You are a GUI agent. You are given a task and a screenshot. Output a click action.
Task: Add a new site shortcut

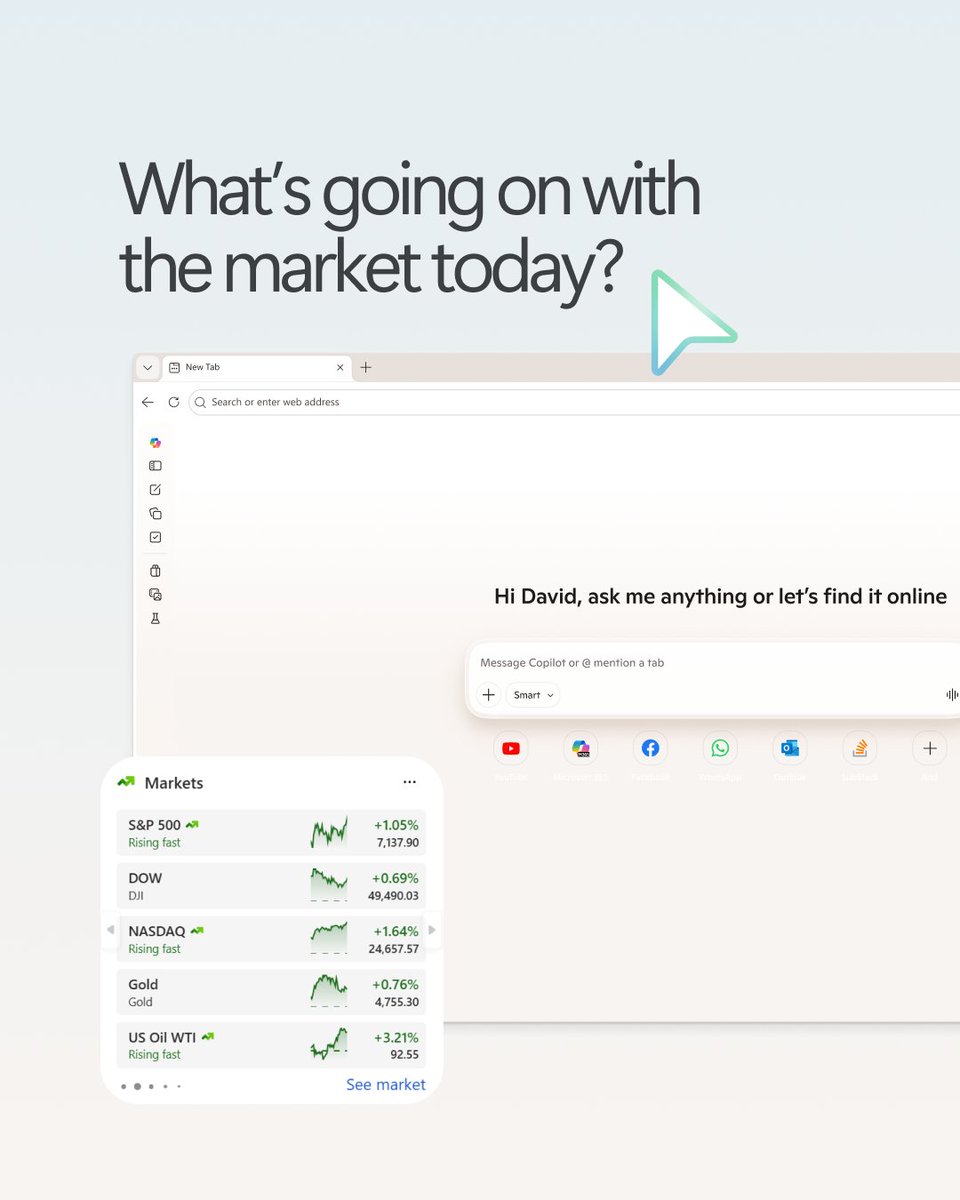coord(929,748)
